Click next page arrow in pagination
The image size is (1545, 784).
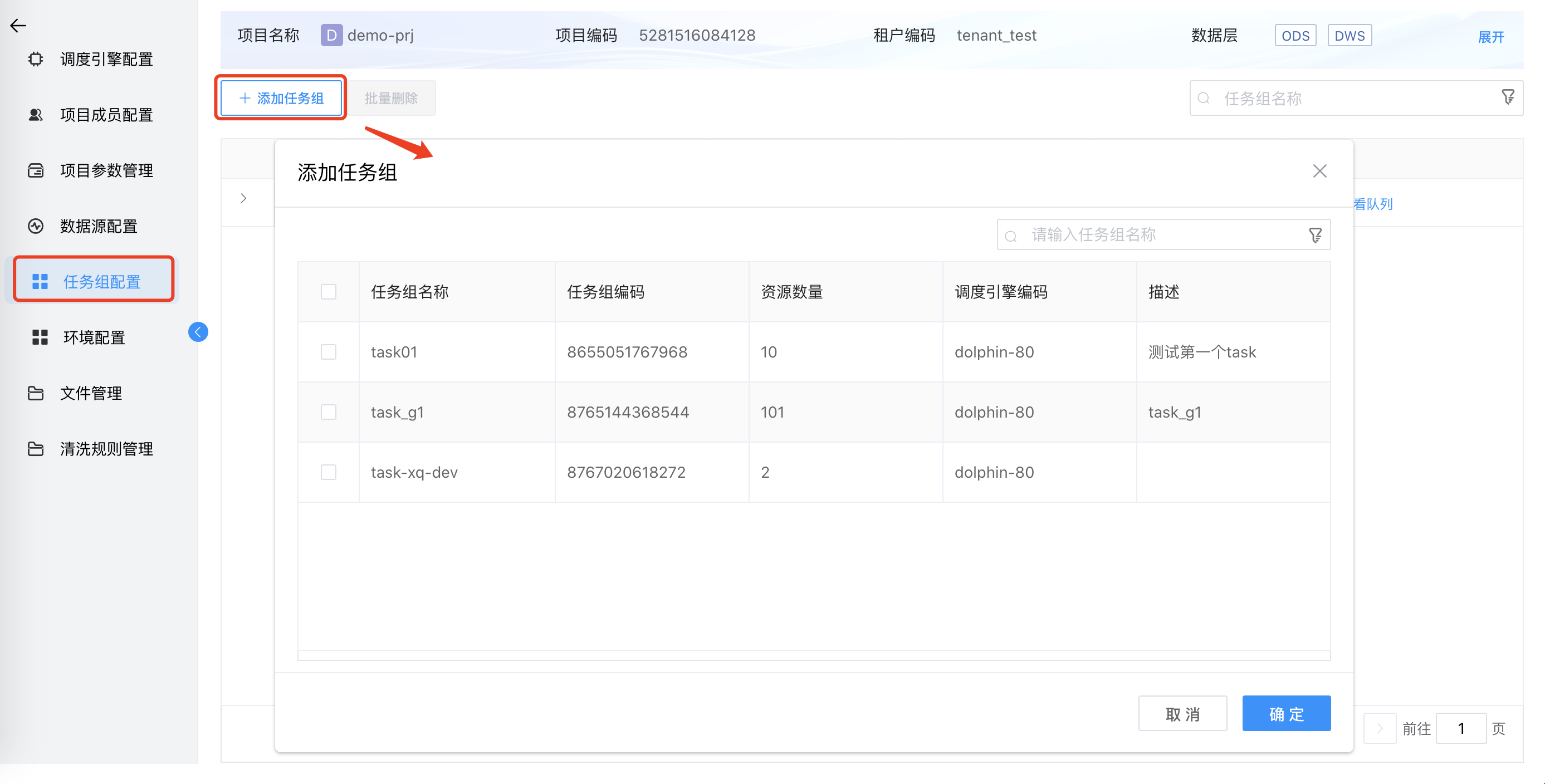(1380, 728)
